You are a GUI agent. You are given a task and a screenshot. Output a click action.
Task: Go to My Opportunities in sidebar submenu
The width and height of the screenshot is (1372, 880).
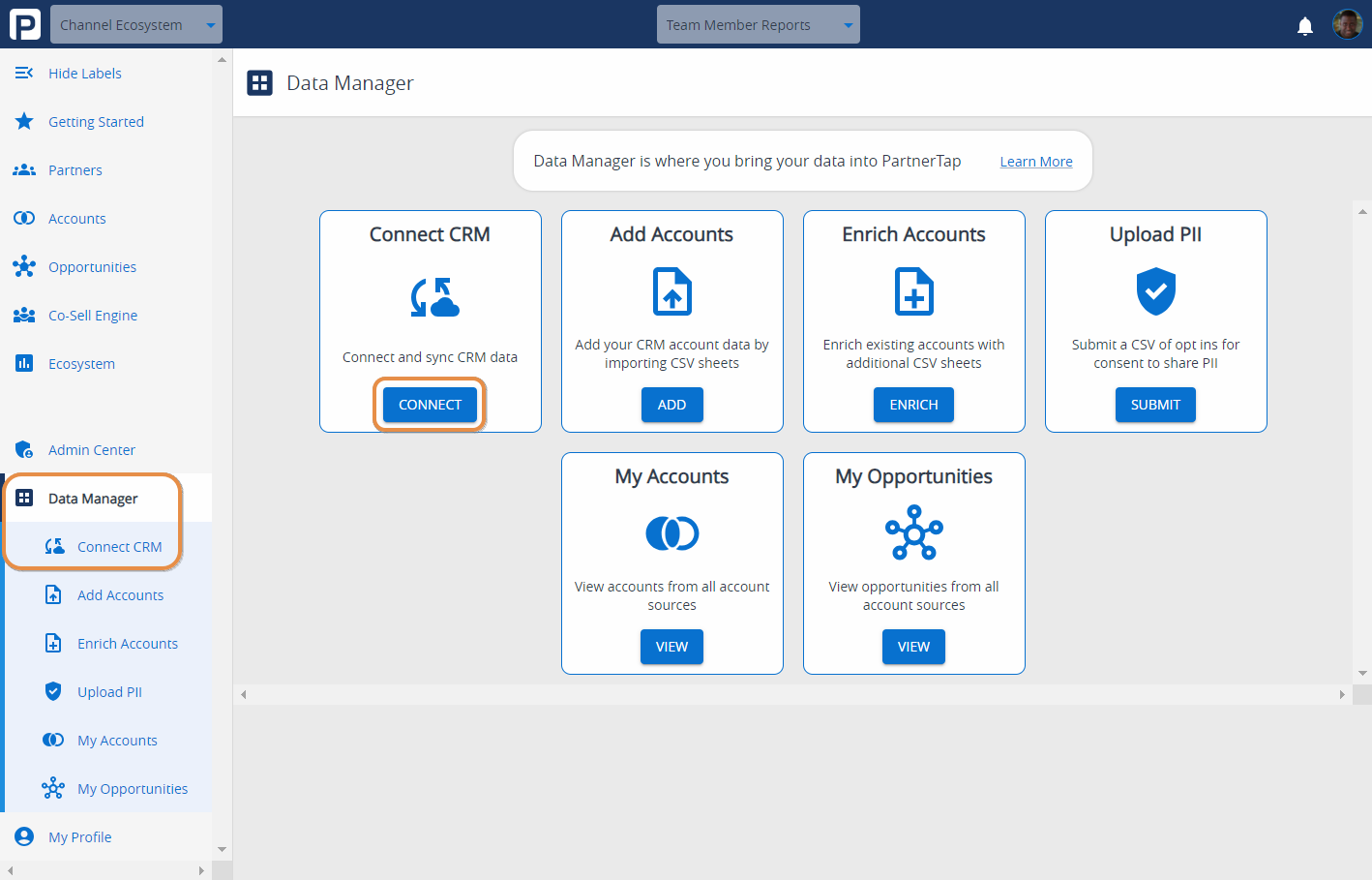[133, 789]
